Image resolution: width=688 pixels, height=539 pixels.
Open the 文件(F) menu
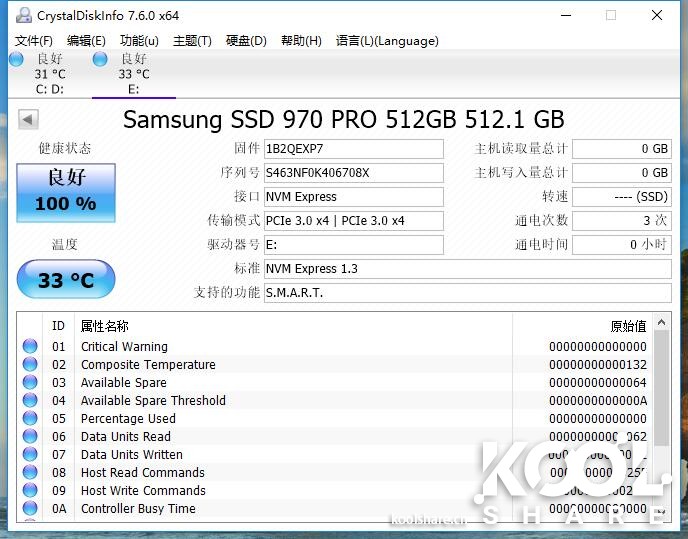point(34,41)
